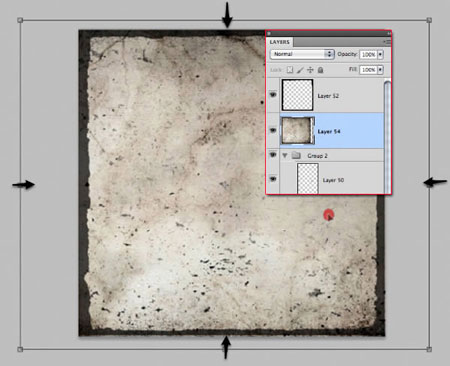This screenshot has height=366, width=450.
Task: Click the Fill value field
Action: point(368,70)
